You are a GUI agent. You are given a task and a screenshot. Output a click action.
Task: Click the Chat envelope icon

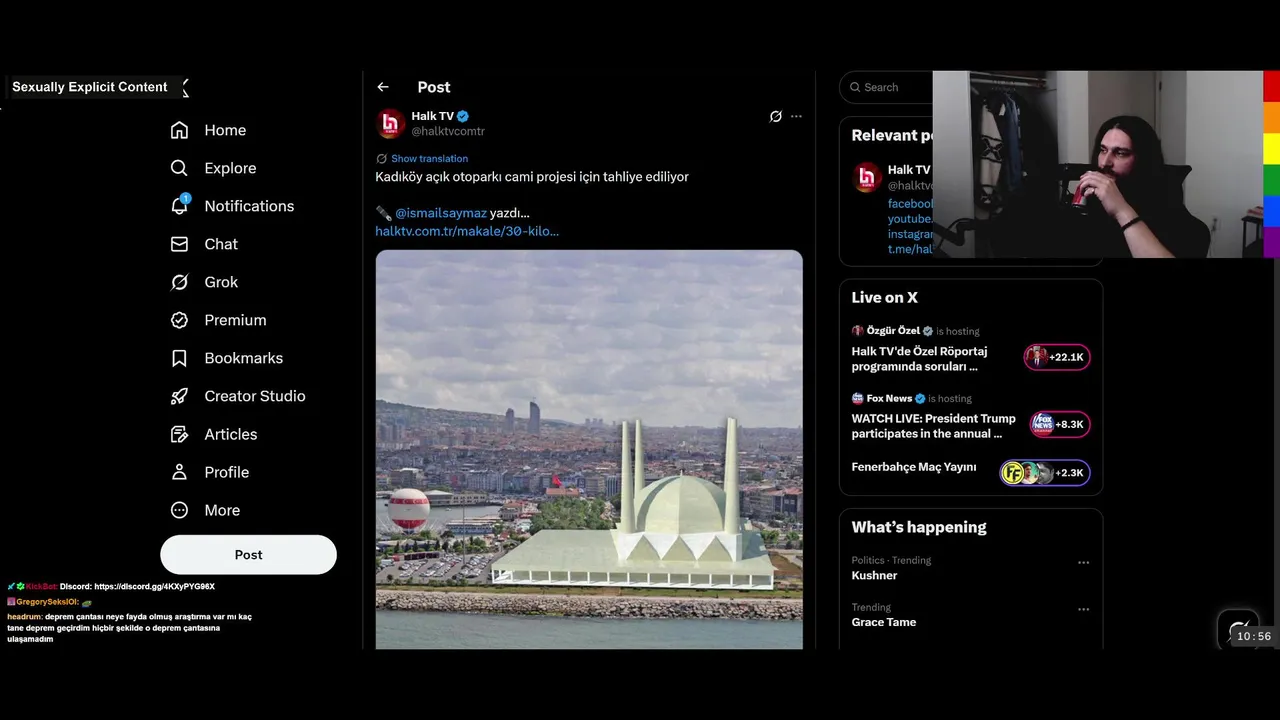179,244
